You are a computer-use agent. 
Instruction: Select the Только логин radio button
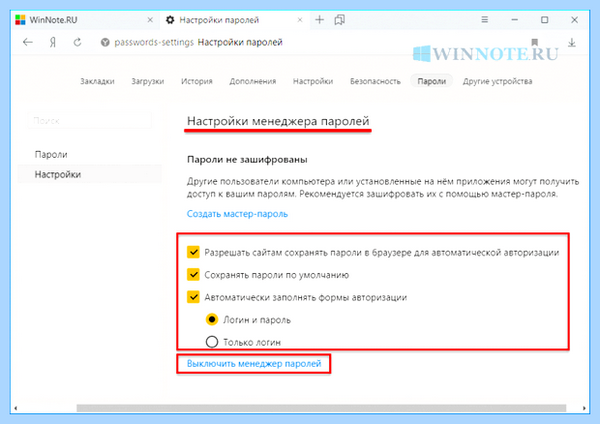pos(212,341)
